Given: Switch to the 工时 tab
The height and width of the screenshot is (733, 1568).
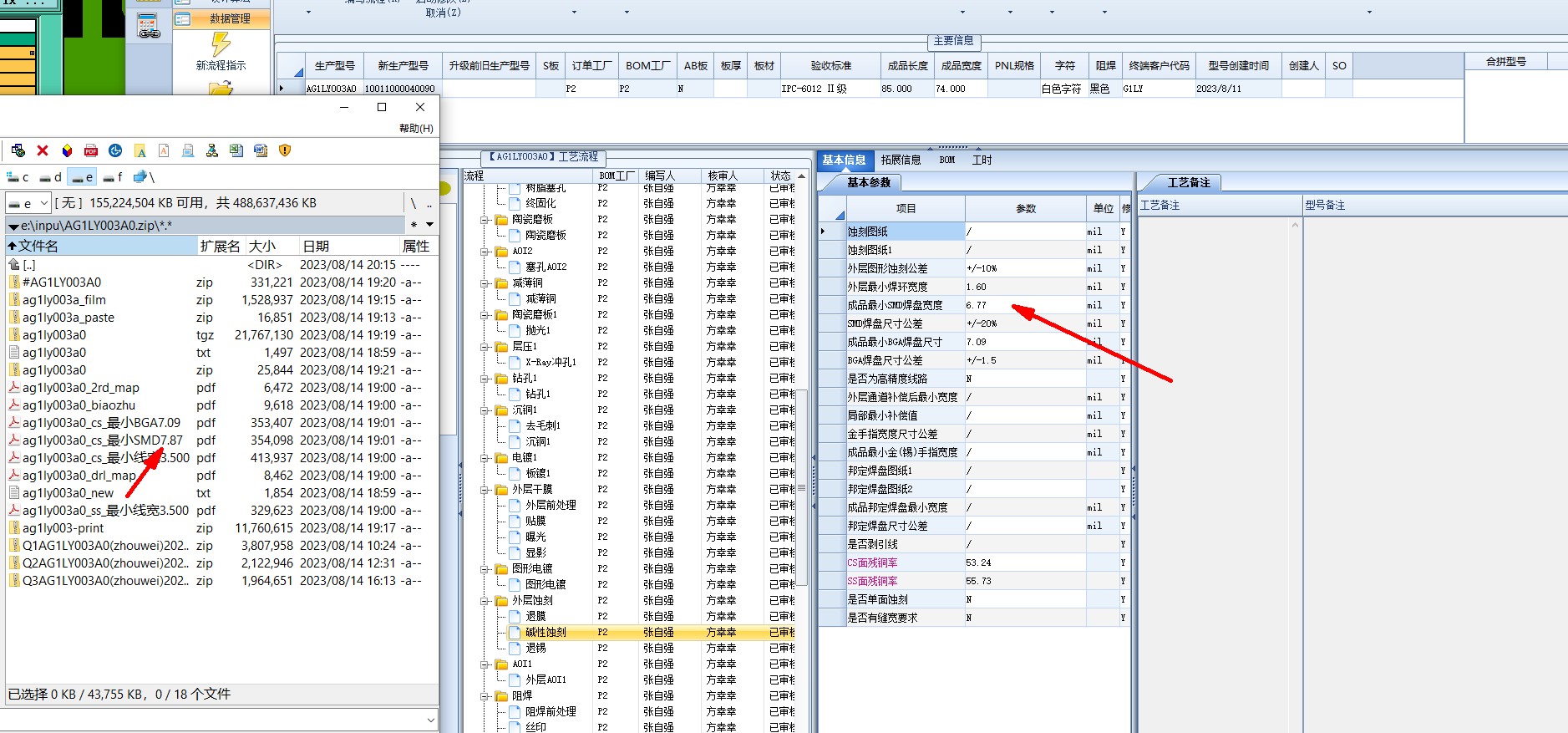Looking at the screenshot, I should (982, 160).
